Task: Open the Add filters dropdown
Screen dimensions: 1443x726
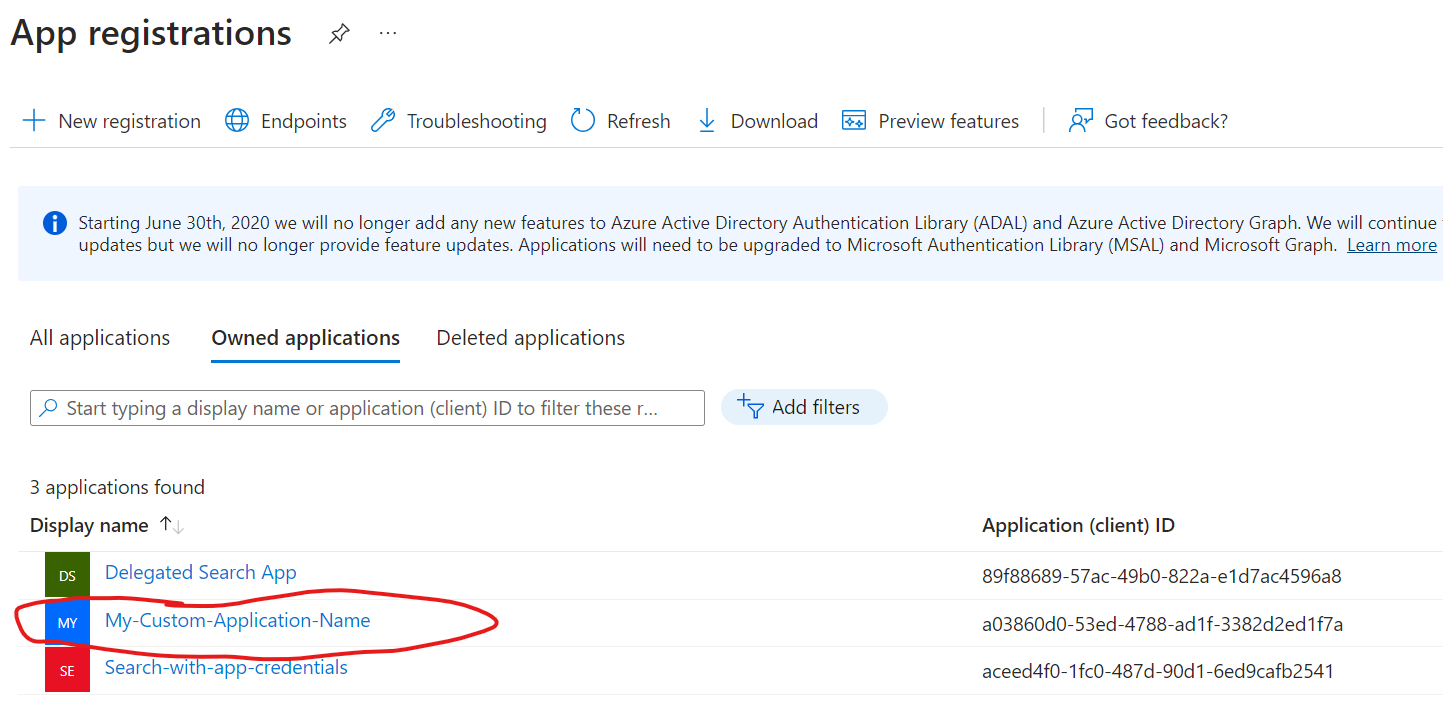Action: point(804,407)
